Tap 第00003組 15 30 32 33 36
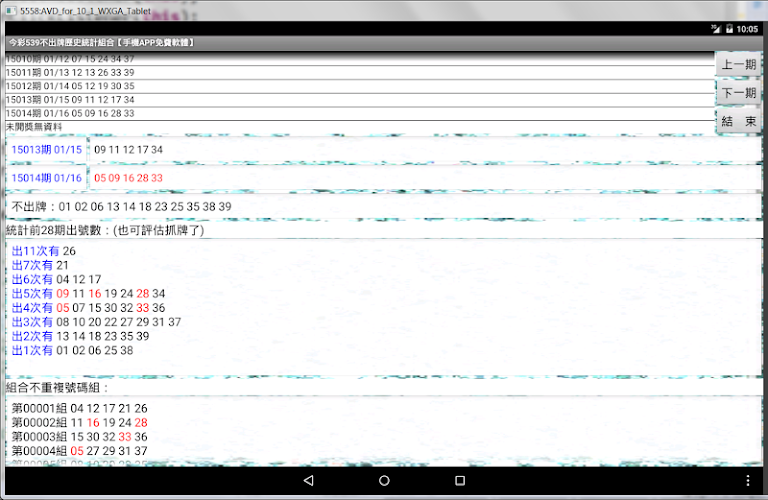Viewport: 768px width, 500px height. [x=79, y=437]
